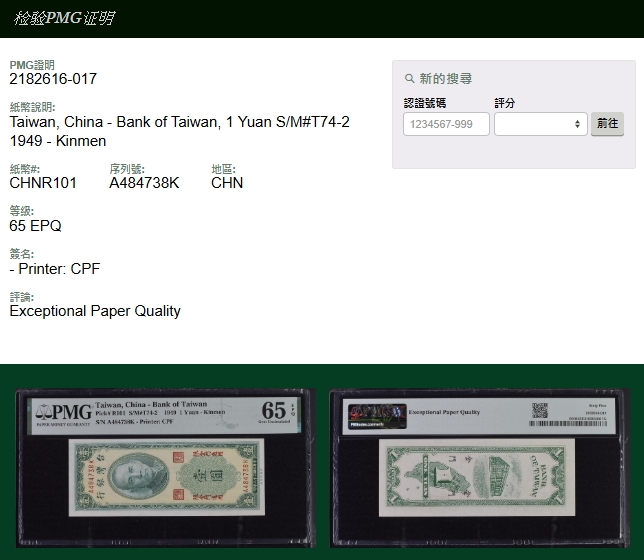Click the 評分 field label
Image resolution: width=644 pixels, height=560 pixels.
pyautogui.click(x=504, y=103)
